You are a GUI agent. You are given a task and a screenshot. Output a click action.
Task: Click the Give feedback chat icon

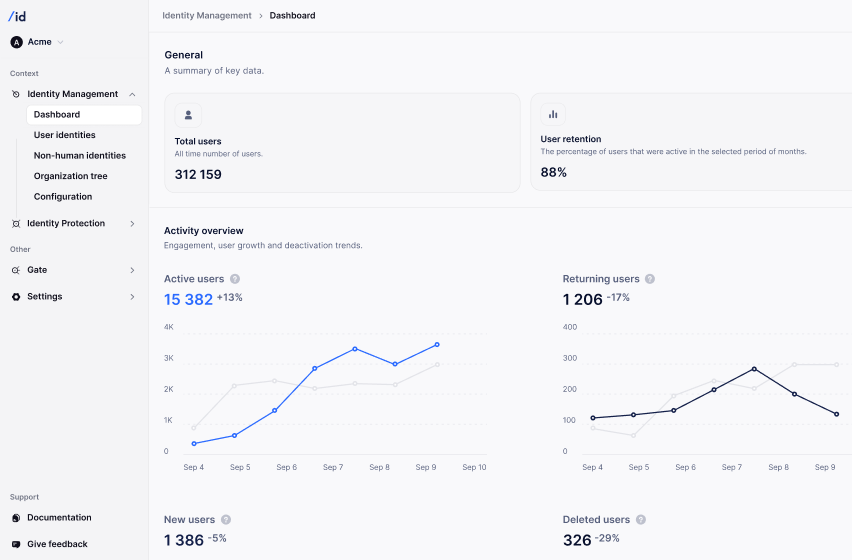(16, 544)
